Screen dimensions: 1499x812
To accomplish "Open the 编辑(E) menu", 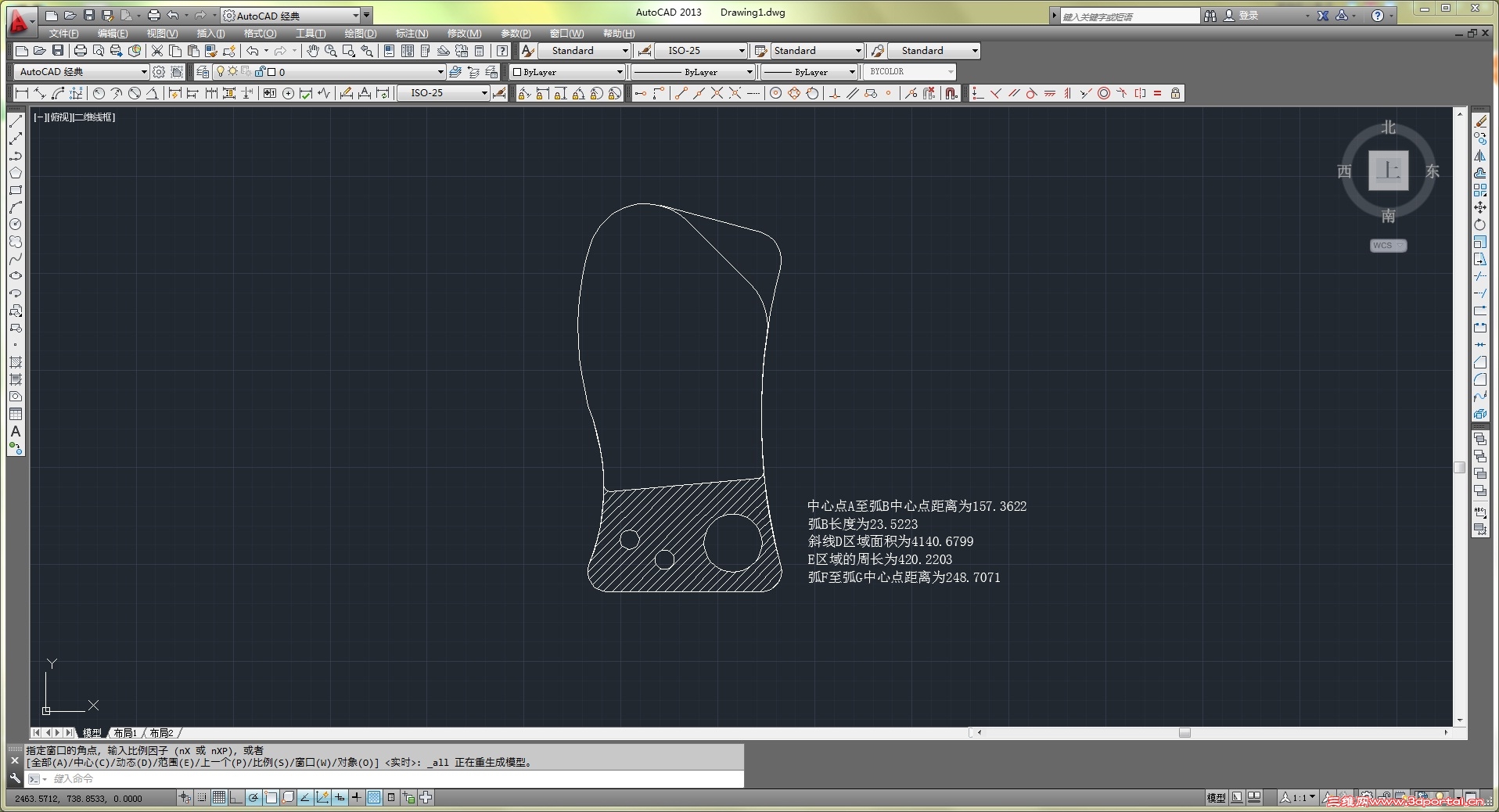I will (113, 34).
